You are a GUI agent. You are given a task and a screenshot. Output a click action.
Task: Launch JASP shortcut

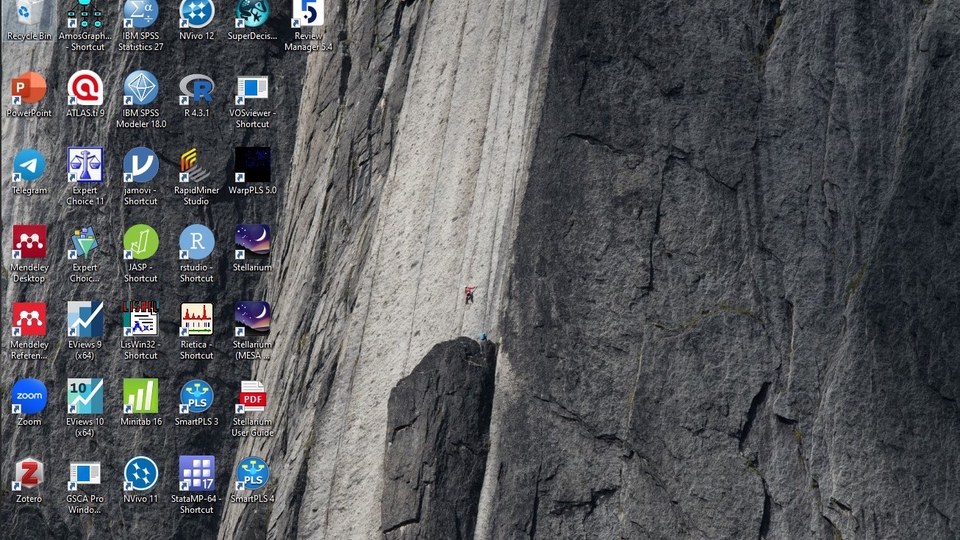[x=141, y=254]
